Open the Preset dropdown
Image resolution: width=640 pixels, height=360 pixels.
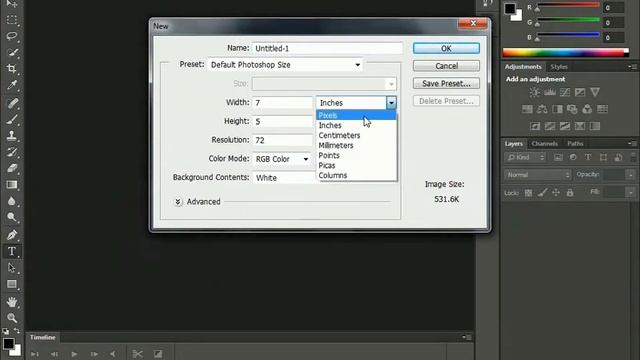tap(285, 65)
